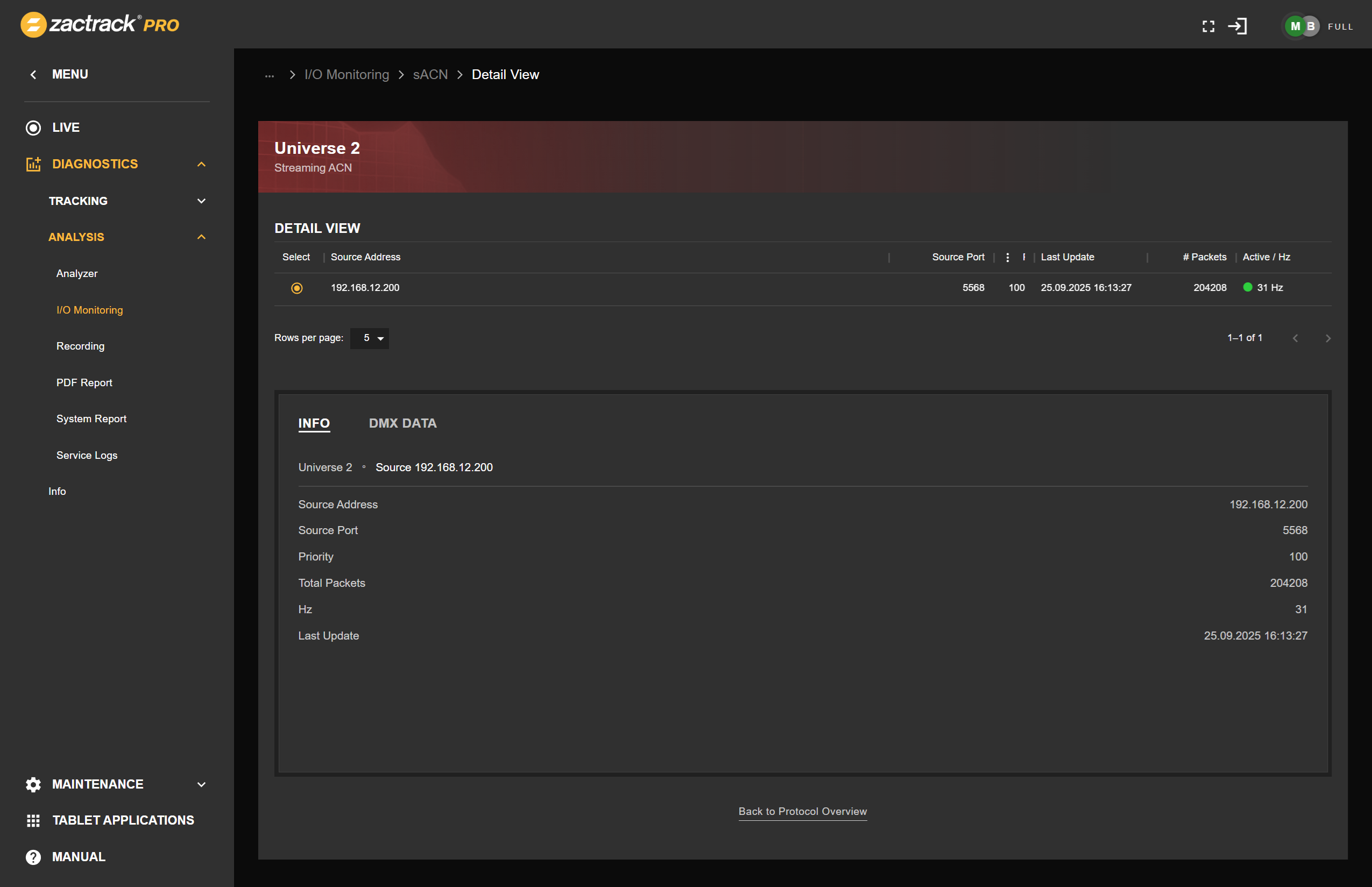Switch to the DMX DATA tab
This screenshot has width=1372, height=887.
point(402,423)
